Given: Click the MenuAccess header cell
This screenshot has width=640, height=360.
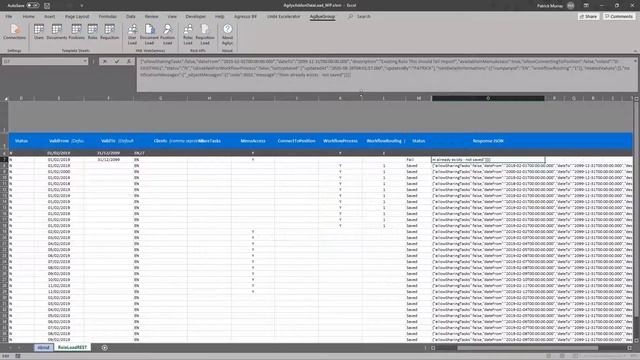Looking at the screenshot, I should coord(253,141).
